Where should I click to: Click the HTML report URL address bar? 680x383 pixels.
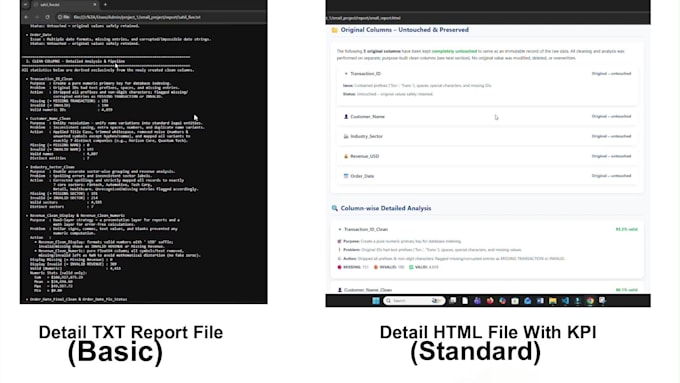364,18
